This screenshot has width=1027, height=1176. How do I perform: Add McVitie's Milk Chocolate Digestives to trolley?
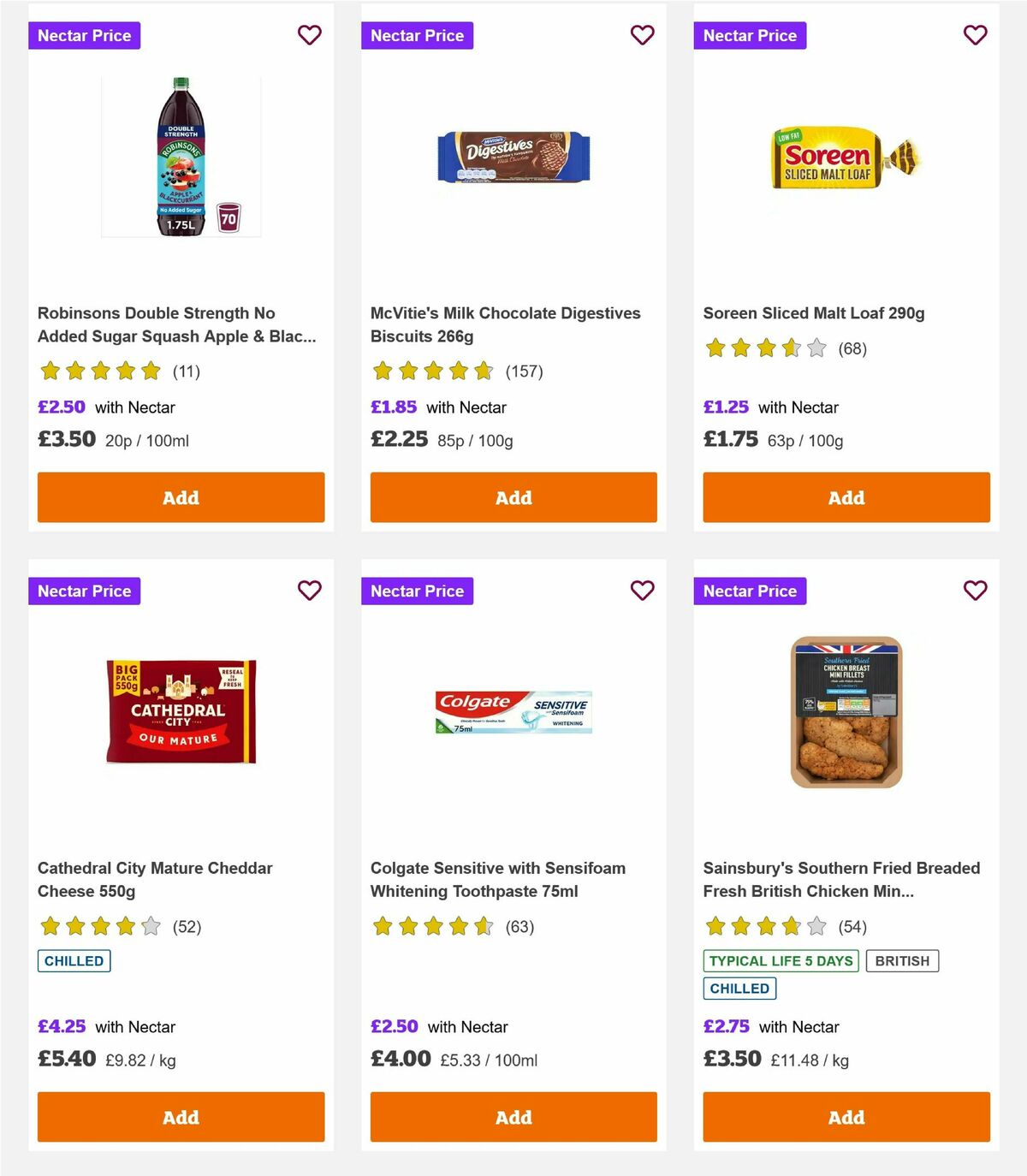coord(513,497)
